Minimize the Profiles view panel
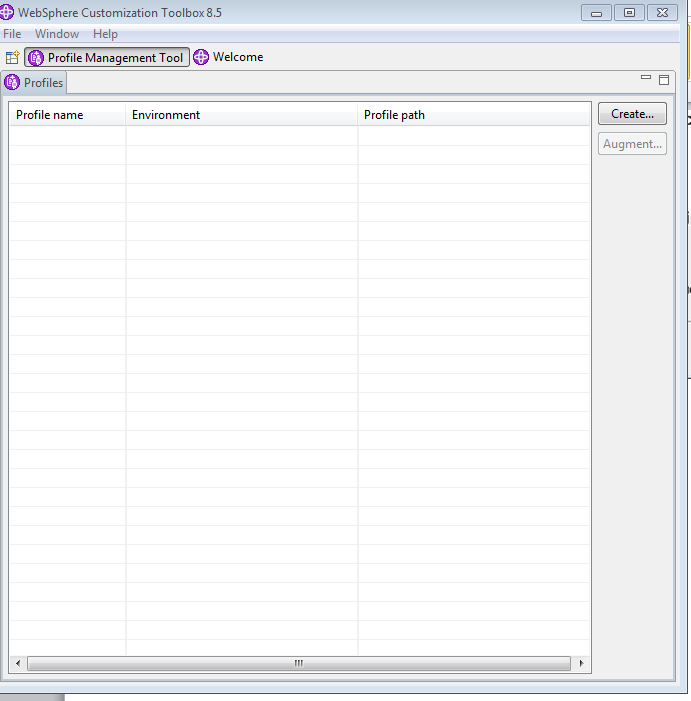691x701 pixels. [x=646, y=78]
